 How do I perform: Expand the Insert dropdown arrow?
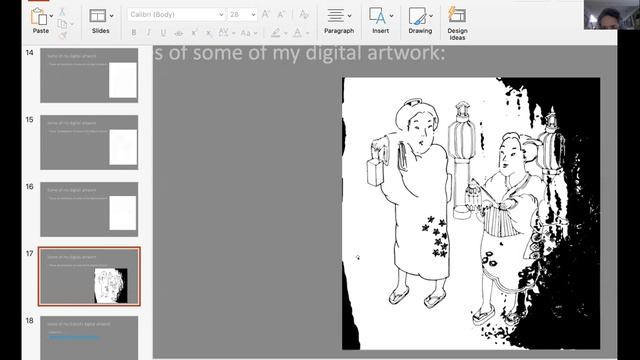(x=391, y=16)
